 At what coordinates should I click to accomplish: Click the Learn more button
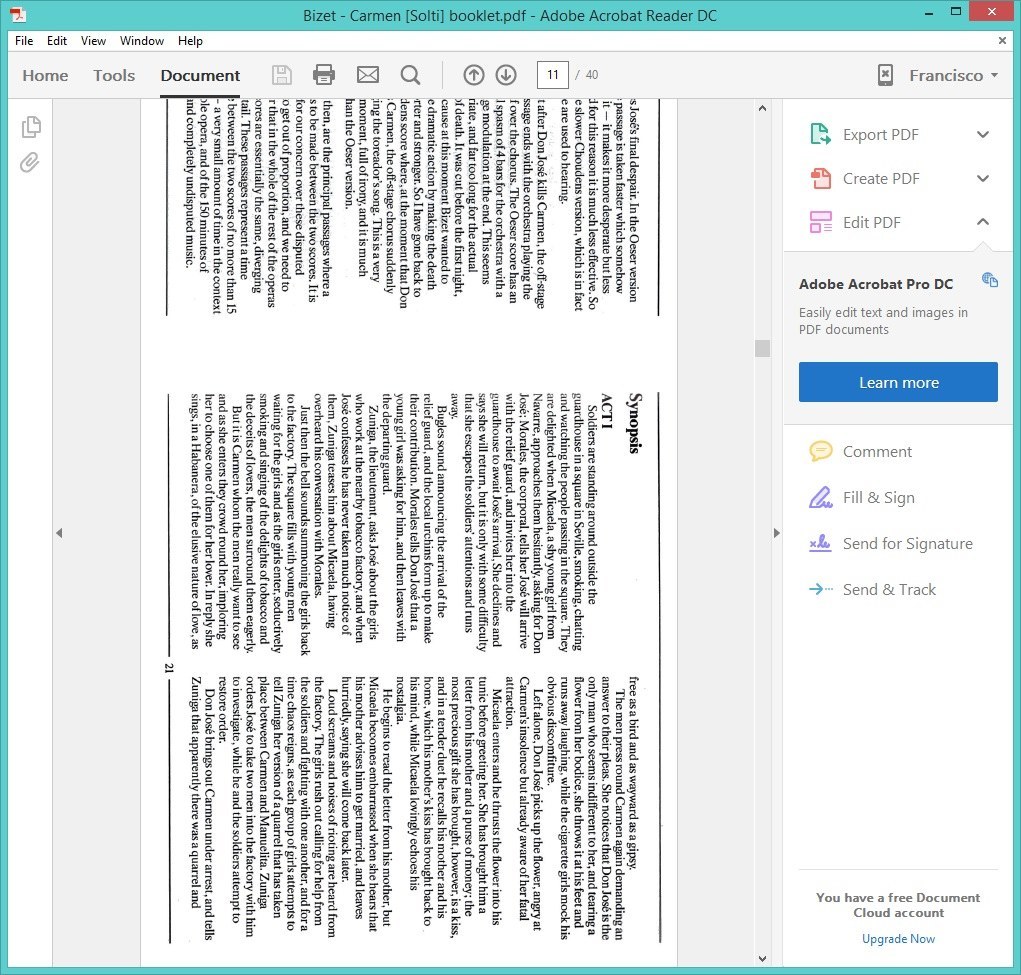pos(898,382)
